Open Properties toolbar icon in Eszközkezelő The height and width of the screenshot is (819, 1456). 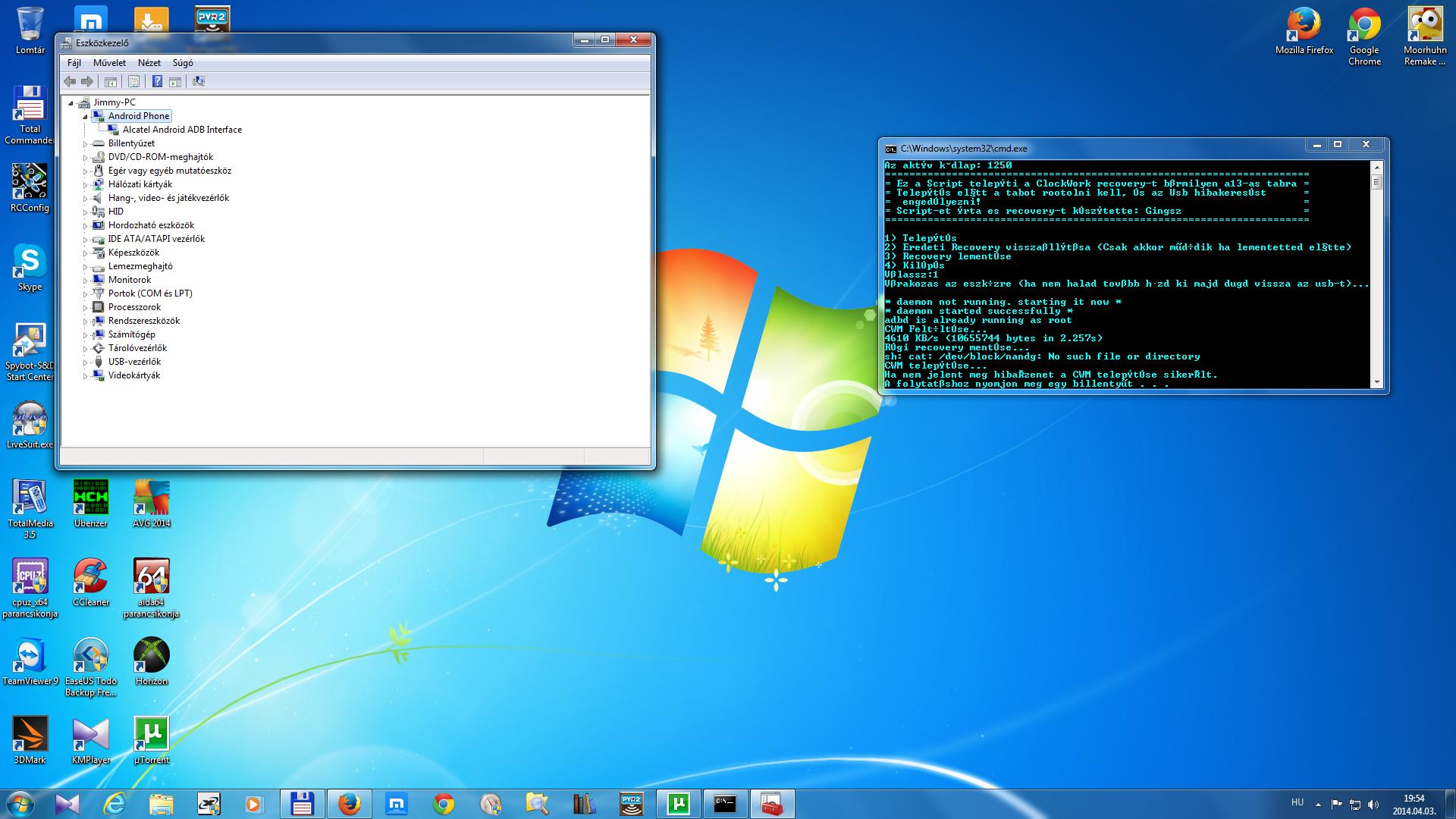(x=133, y=81)
